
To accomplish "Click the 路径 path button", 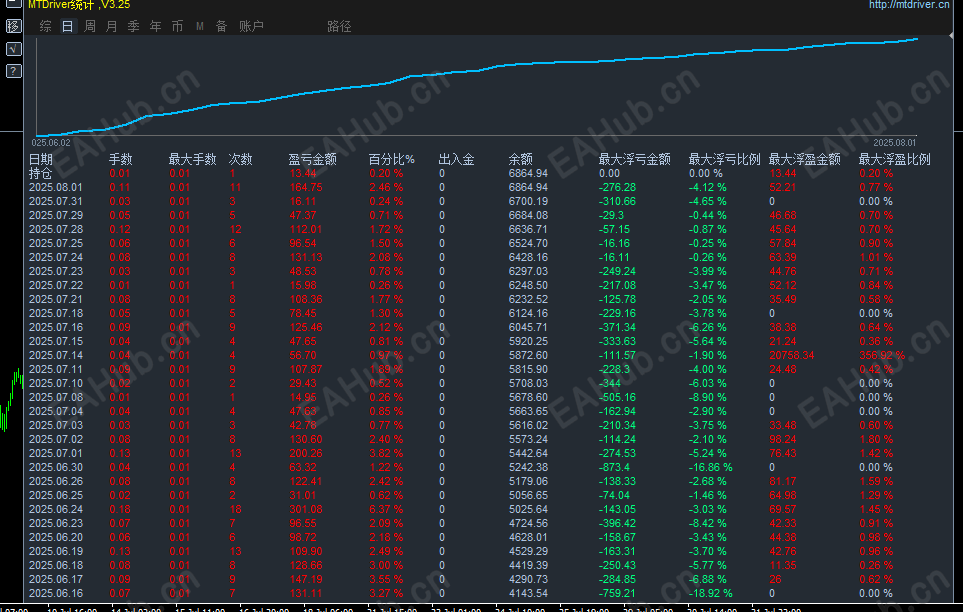I will [x=339, y=26].
